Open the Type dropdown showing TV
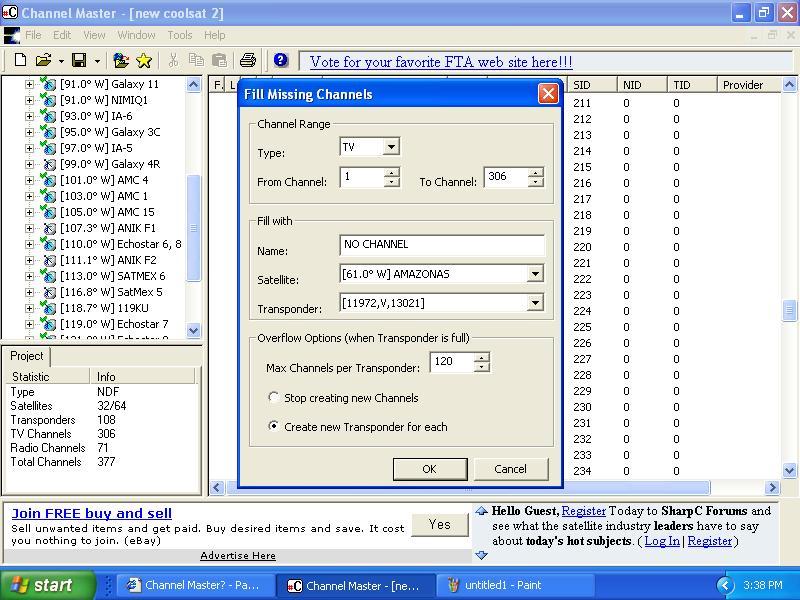The width and height of the screenshot is (800, 600). pyautogui.click(x=390, y=147)
